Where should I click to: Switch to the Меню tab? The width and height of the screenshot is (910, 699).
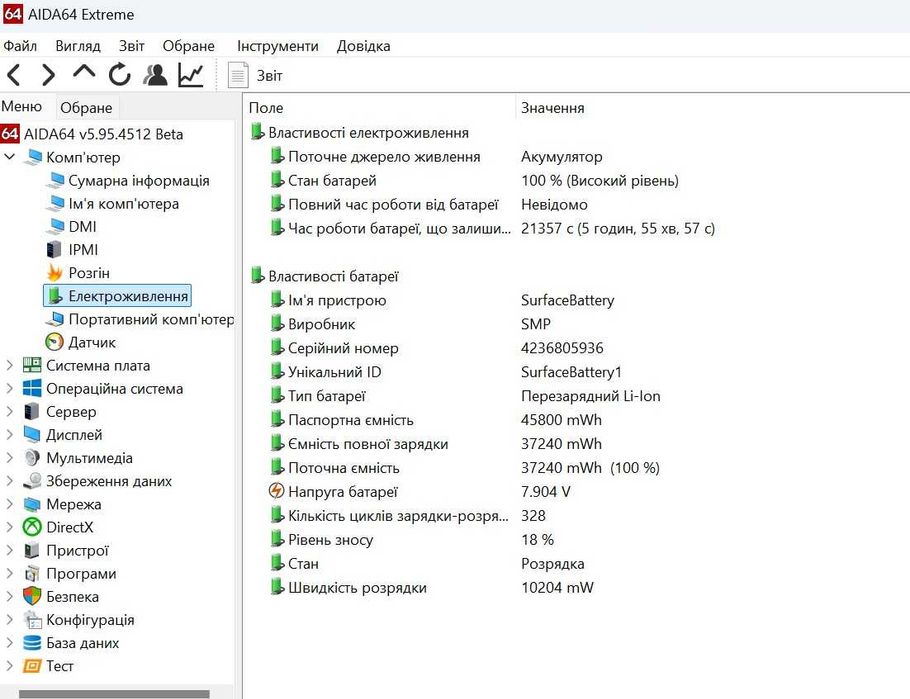click(x=21, y=106)
